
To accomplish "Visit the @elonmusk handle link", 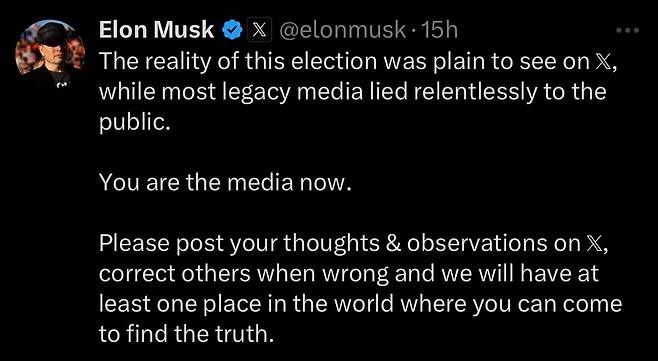I will pos(342,31).
